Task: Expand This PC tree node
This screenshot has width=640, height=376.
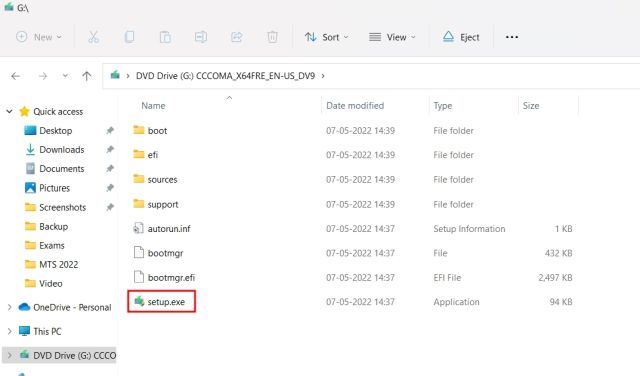Action: [9, 331]
